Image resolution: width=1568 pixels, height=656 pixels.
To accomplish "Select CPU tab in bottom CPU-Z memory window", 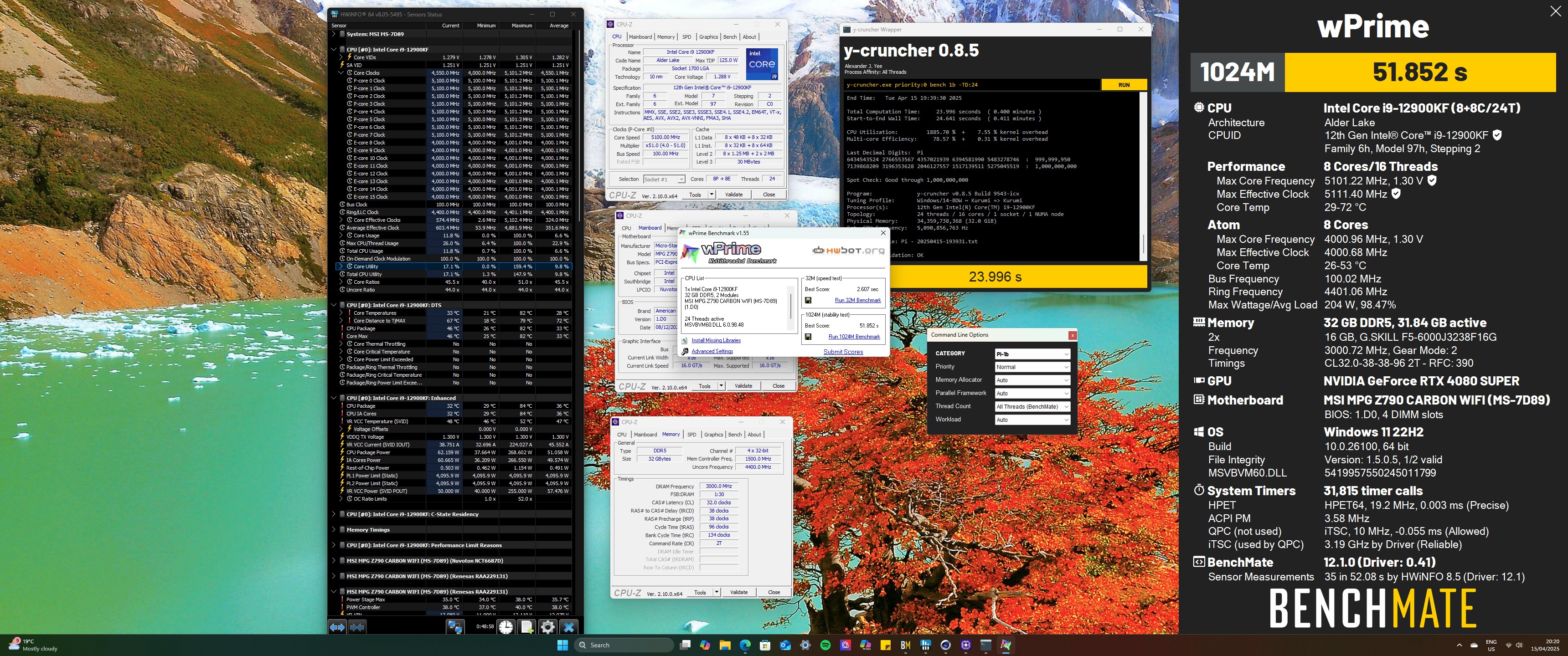I will pyautogui.click(x=621, y=435).
